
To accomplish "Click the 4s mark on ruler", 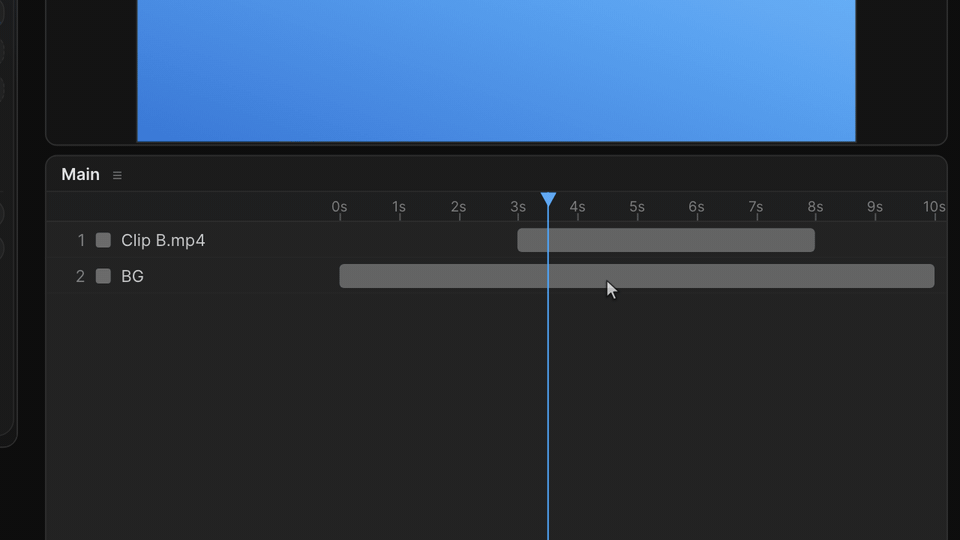I will coord(577,207).
